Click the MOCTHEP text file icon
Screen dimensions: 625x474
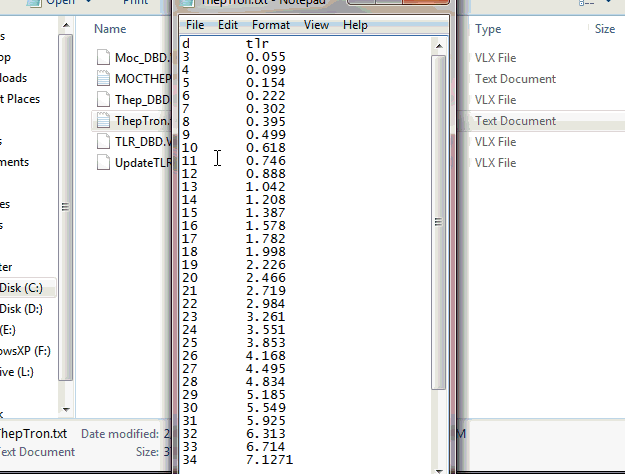click(x=105, y=79)
